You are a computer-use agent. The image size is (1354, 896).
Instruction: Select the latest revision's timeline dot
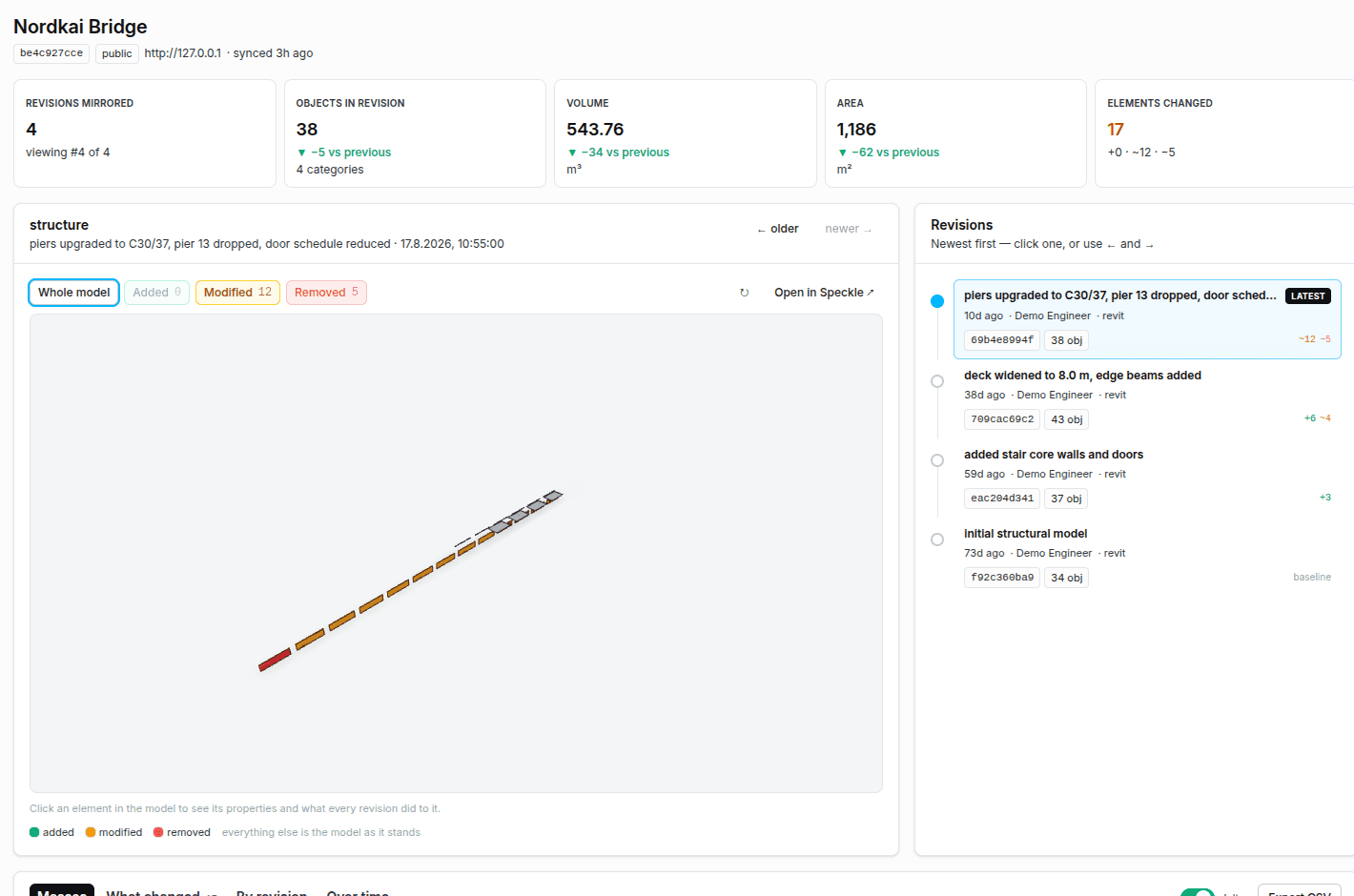(937, 301)
